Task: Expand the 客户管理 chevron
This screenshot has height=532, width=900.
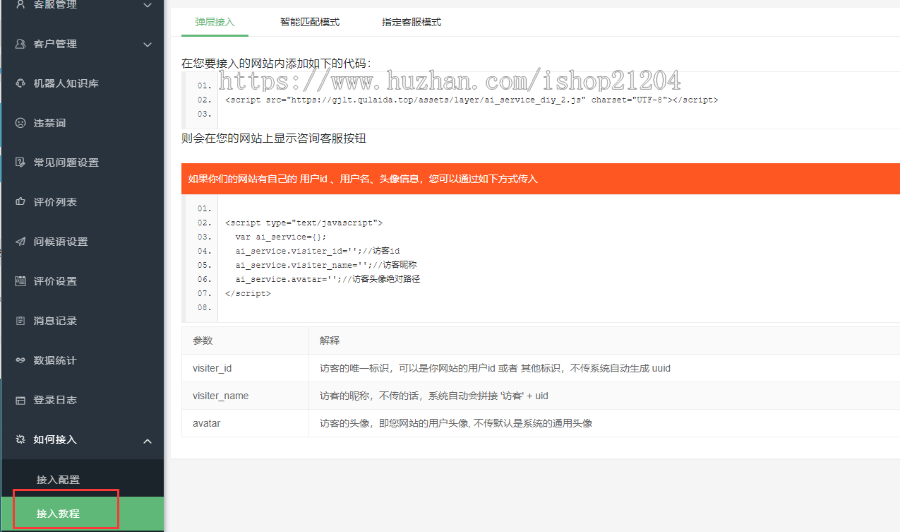Action: point(148,44)
